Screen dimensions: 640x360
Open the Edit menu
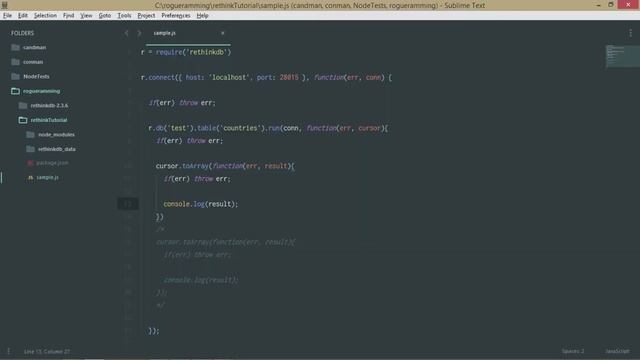point(22,16)
